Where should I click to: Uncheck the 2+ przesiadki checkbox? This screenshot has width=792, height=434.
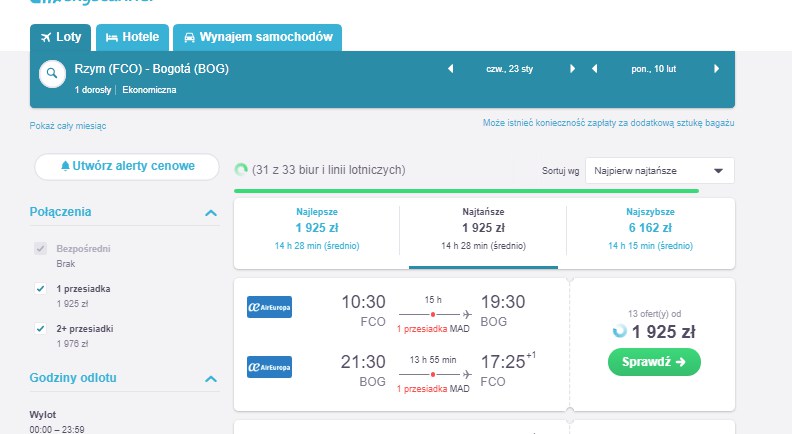coord(40,328)
